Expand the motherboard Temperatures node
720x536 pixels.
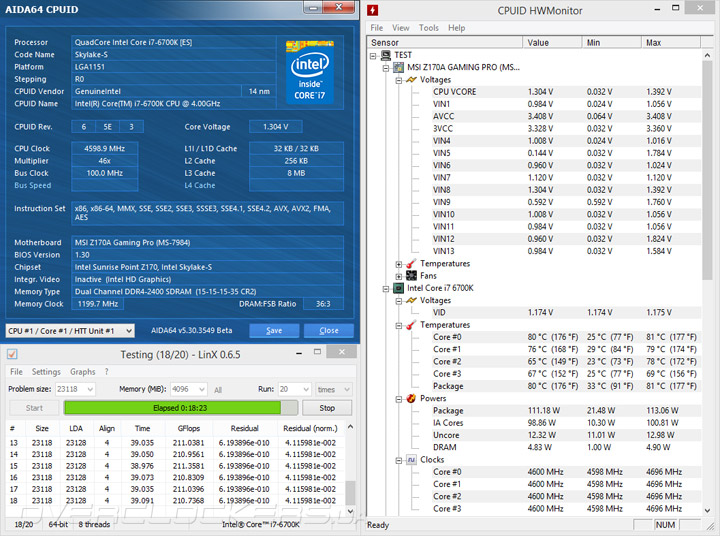click(x=399, y=264)
